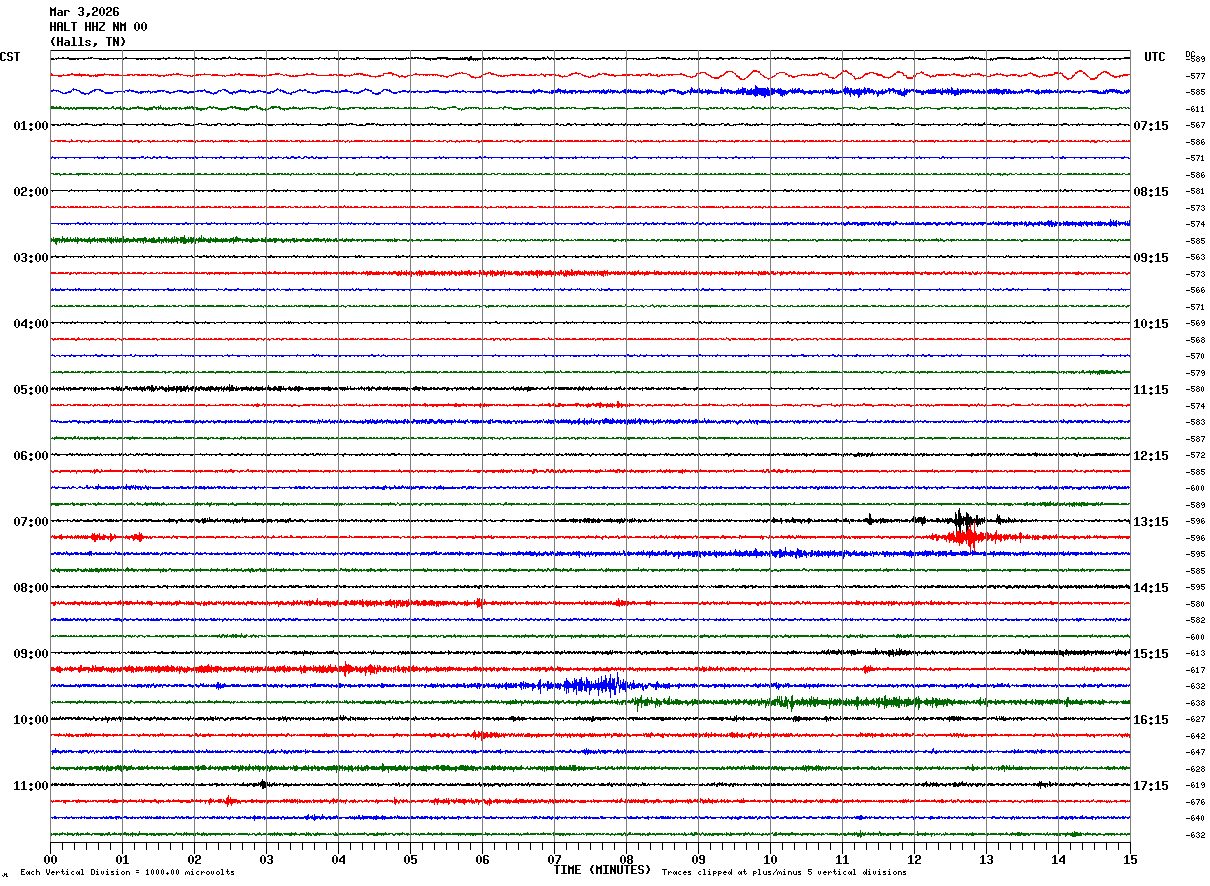Image resolution: width=1210 pixels, height=886 pixels.
Task: Click the Traces clipped footnote text
Action: coord(784,872)
